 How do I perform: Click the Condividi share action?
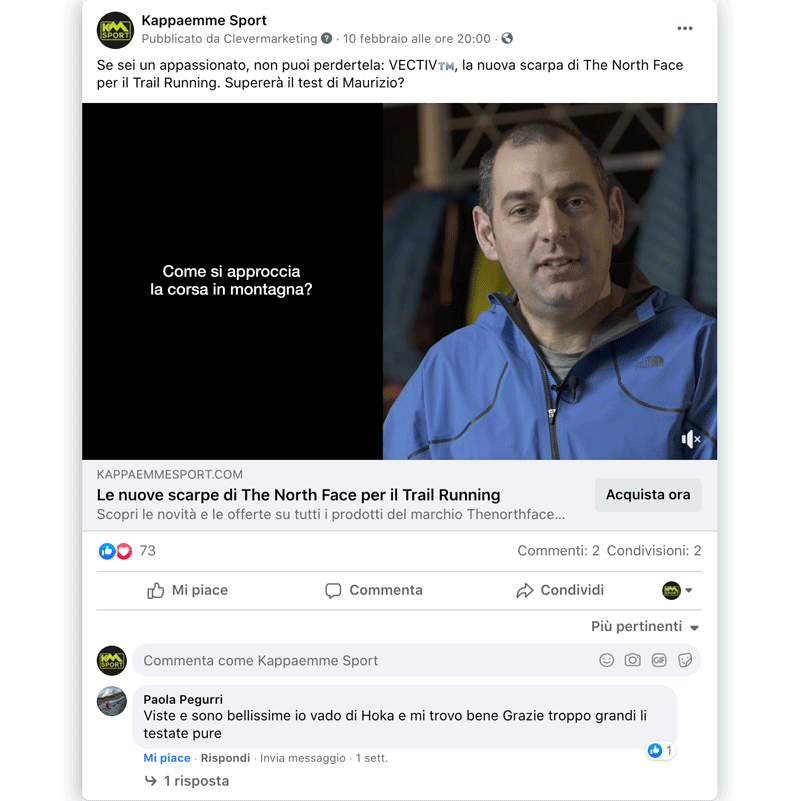pyautogui.click(x=560, y=590)
